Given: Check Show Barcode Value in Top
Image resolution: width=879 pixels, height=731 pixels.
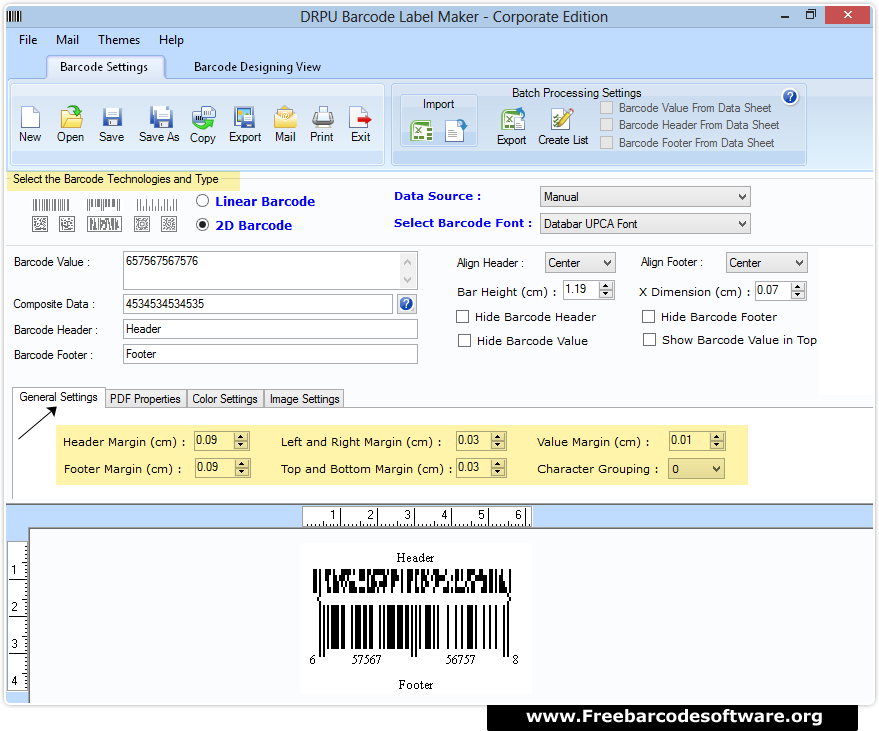Looking at the screenshot, I should point(649,340).
